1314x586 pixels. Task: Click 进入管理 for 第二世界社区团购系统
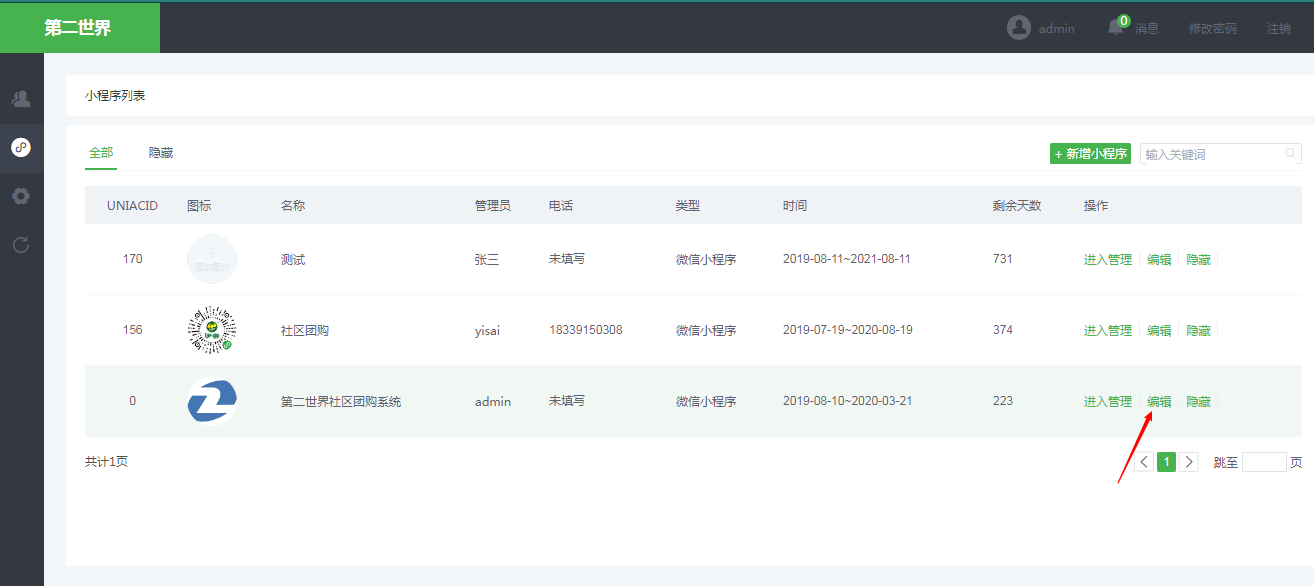click(x=1108, y=402)
